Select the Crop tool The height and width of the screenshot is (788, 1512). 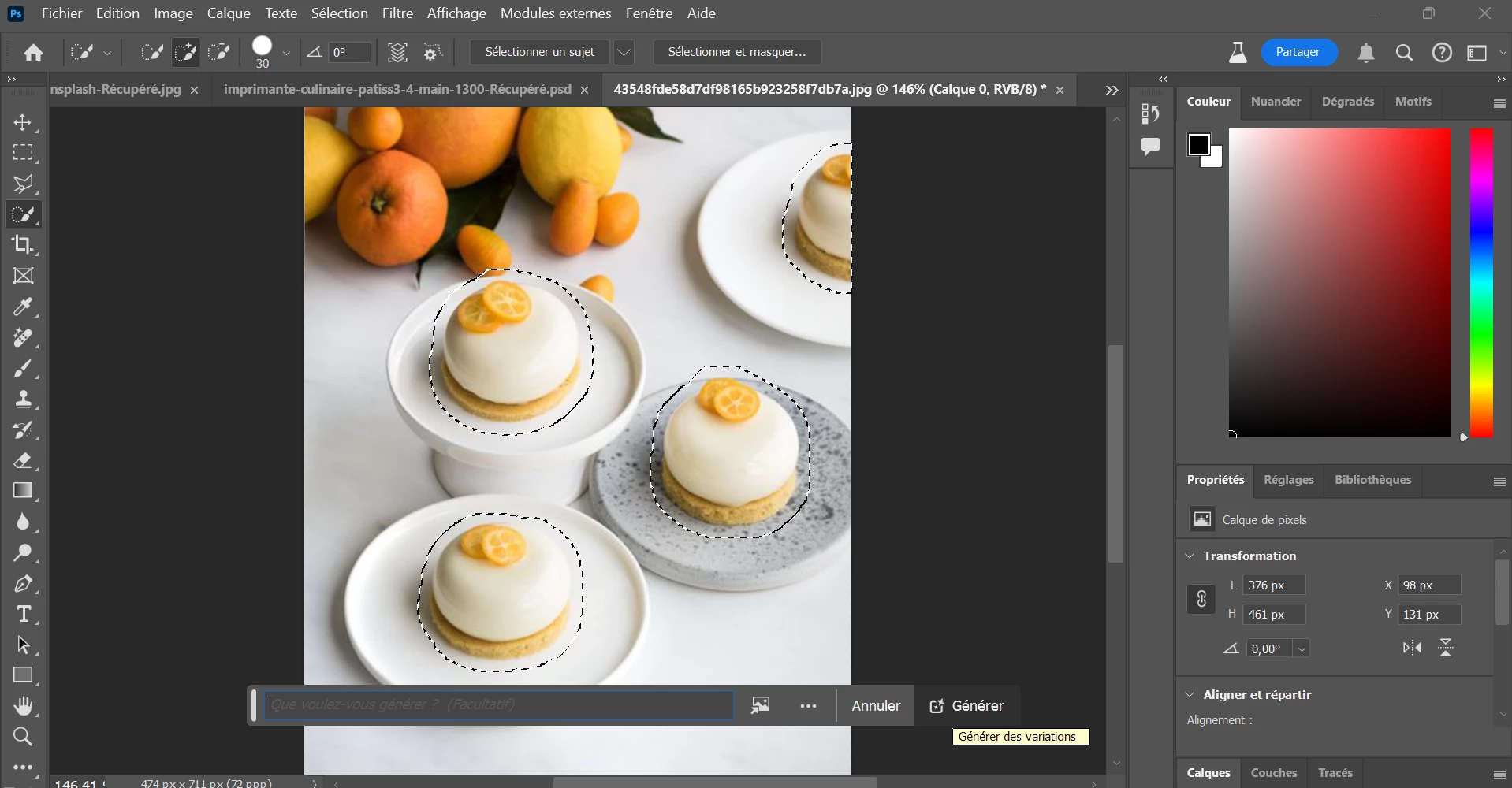pyautogui.click(x=23, y=245)
